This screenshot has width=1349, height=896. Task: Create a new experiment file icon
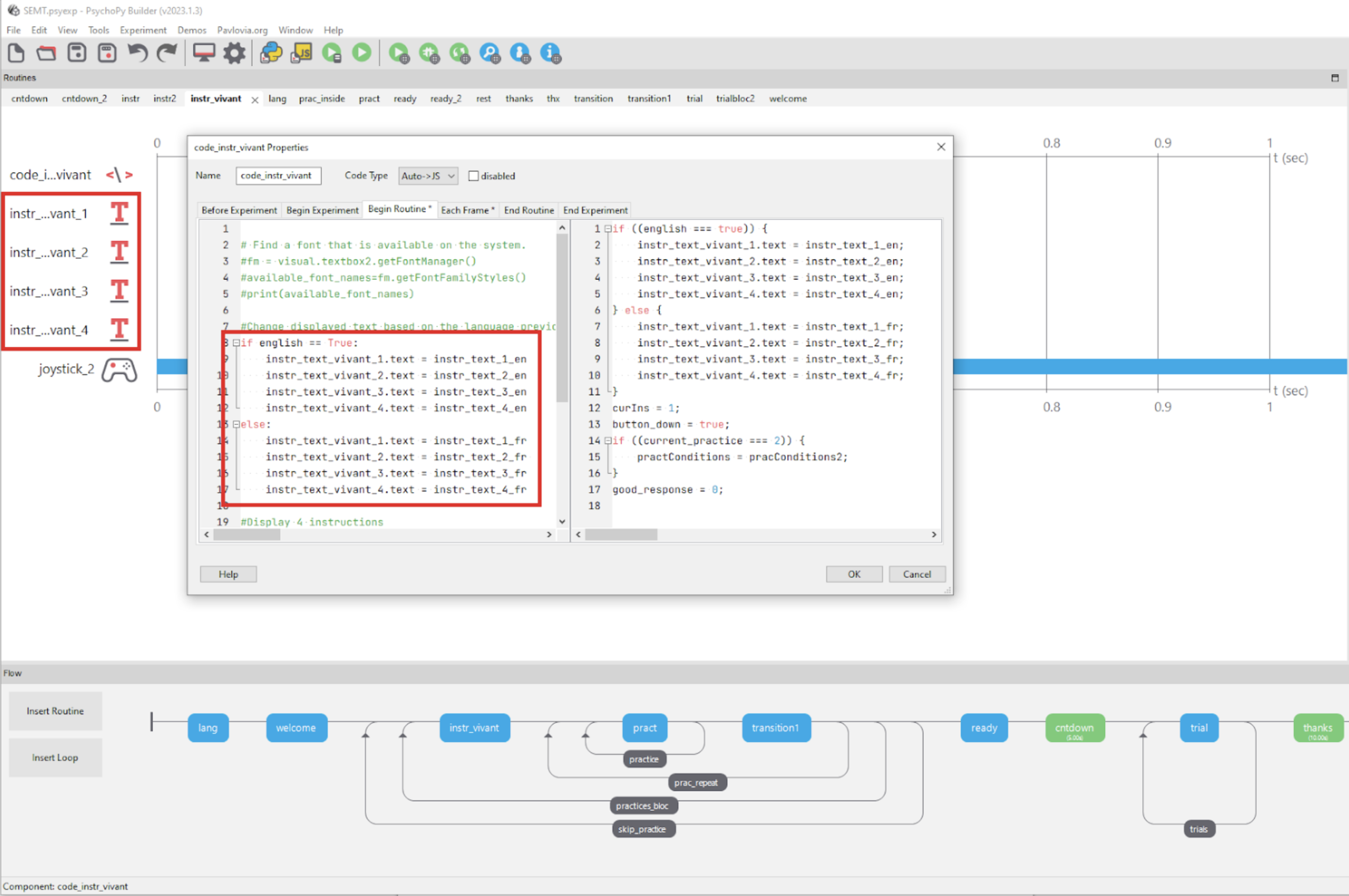click(16, 53)
